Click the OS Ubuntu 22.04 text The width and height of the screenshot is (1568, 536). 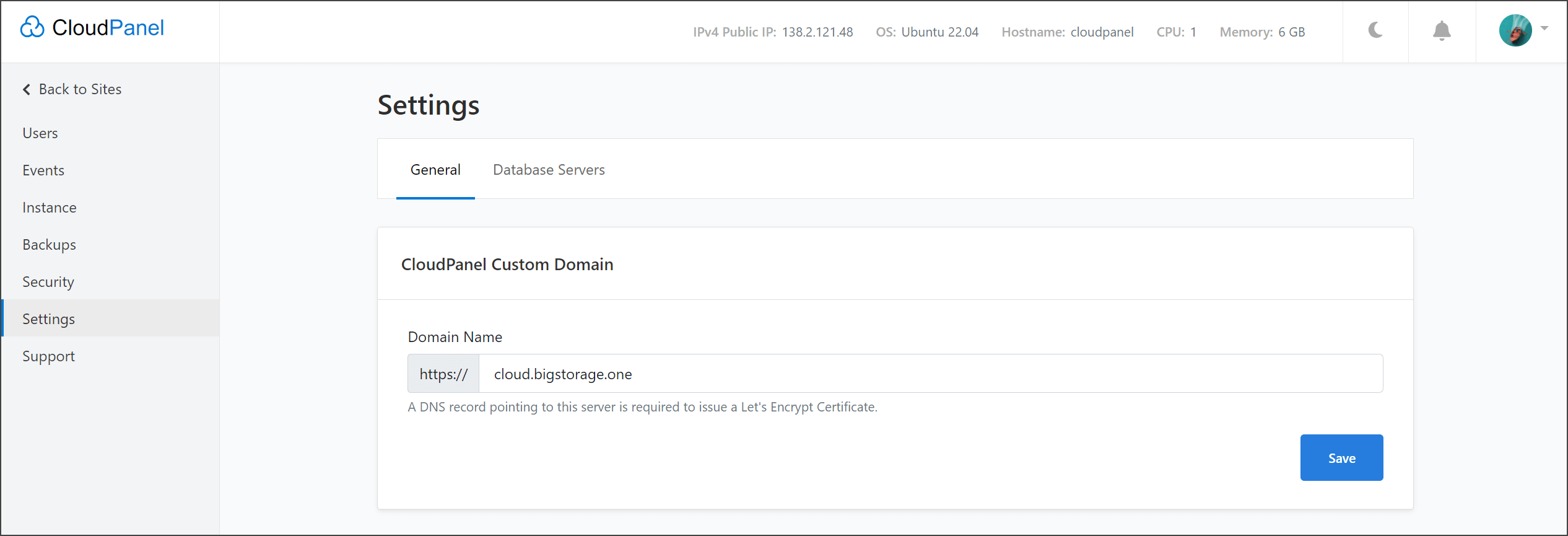pos(927,32)
